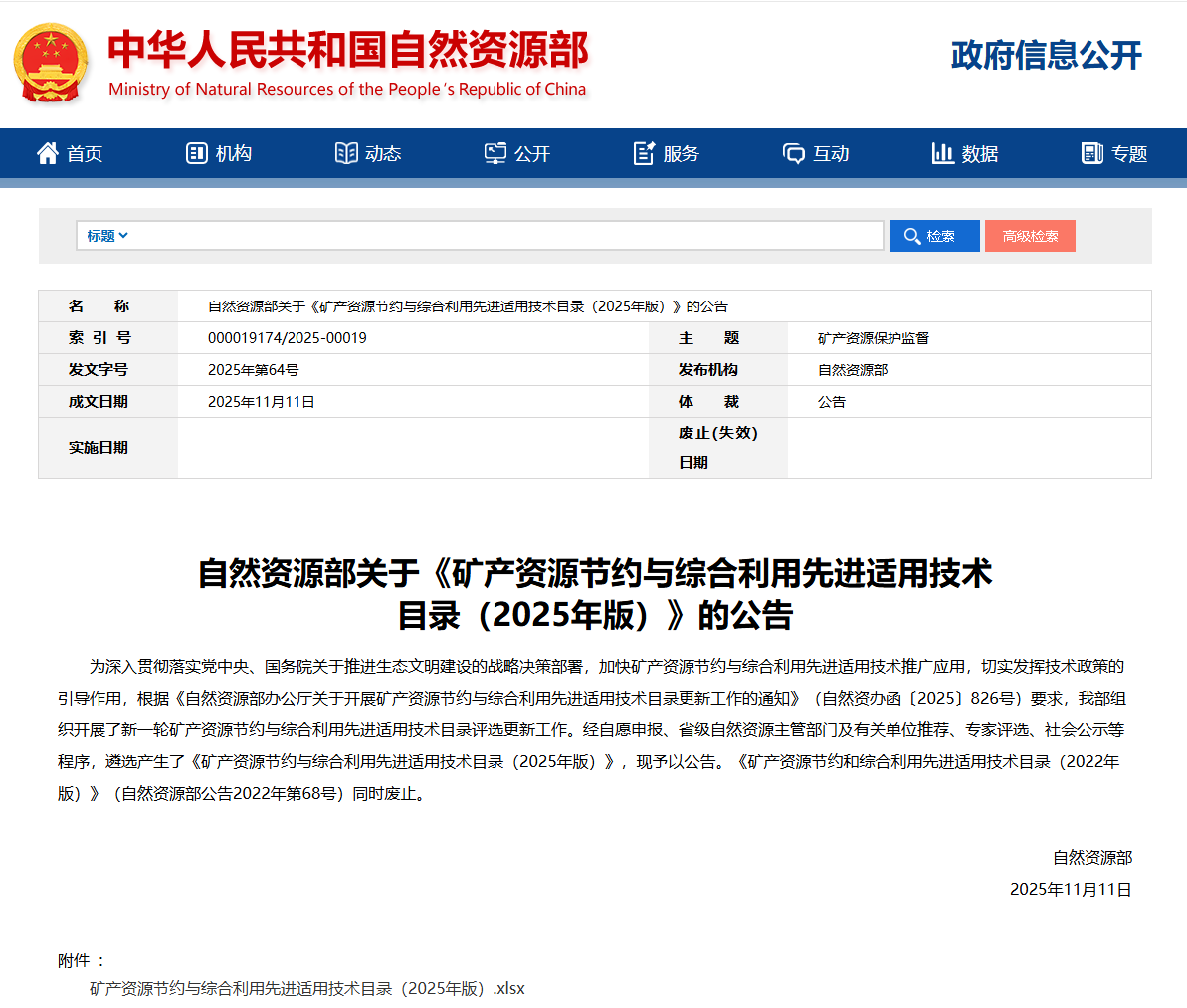1187x1008 pixels.
Task: Click the 废止(失效)日期 label cell
Action: tap(717, 448)
